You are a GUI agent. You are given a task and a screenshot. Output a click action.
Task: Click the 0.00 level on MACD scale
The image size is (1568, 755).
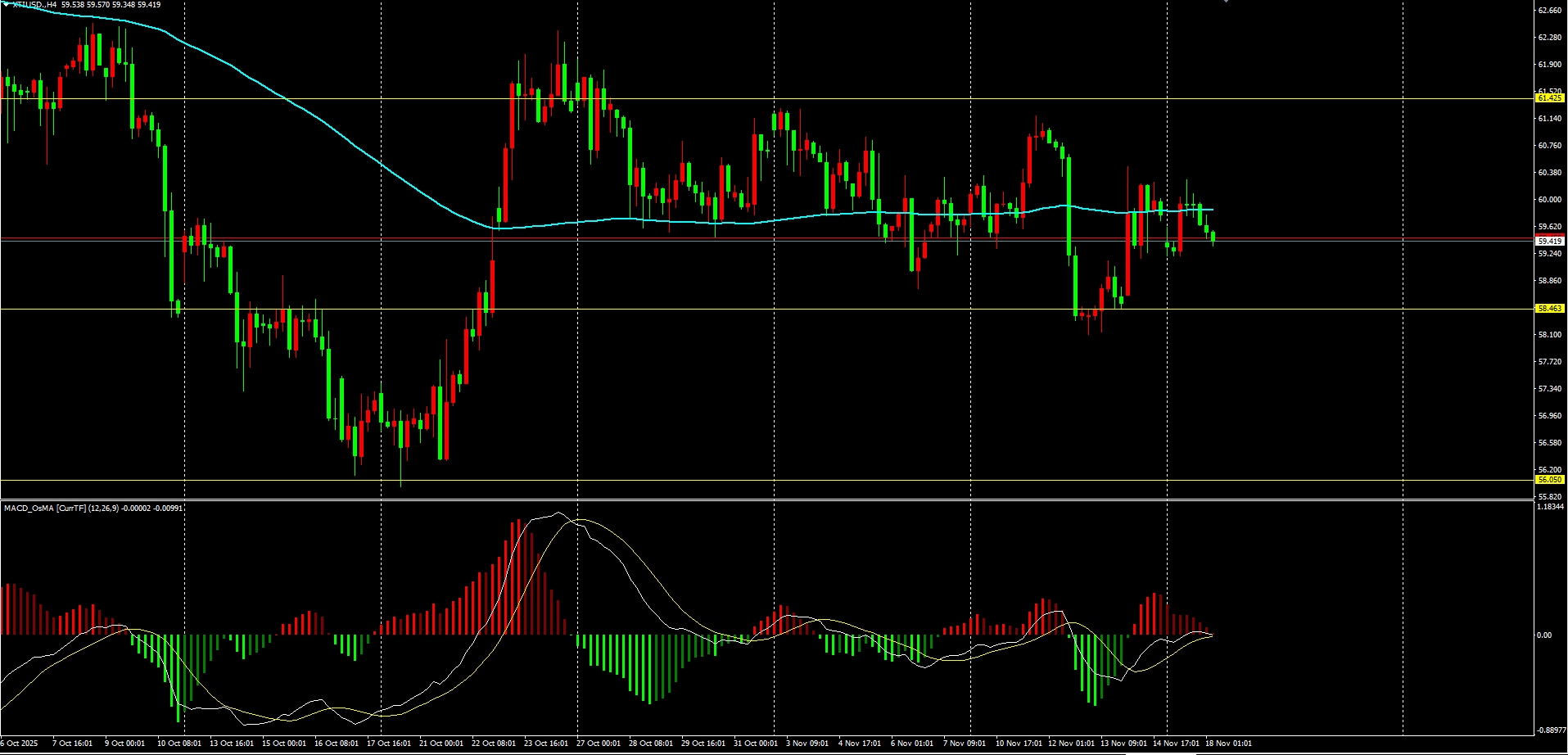1543,635
